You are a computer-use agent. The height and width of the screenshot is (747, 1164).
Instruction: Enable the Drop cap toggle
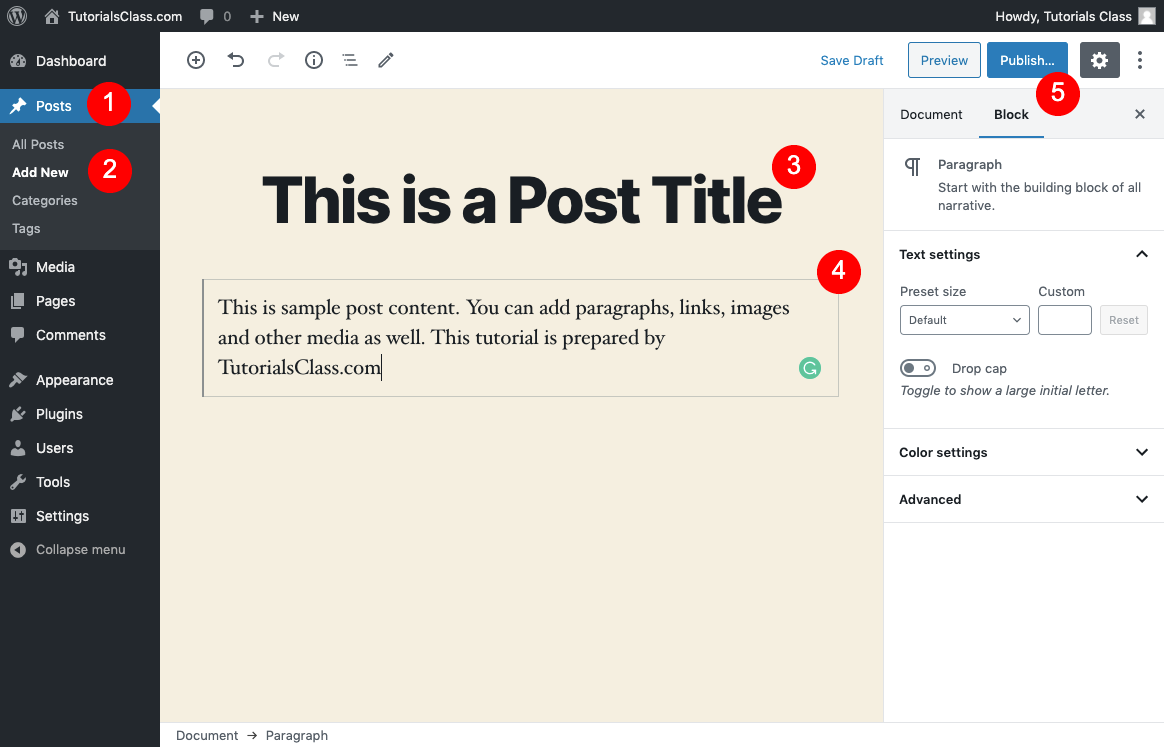click(918, 368)
